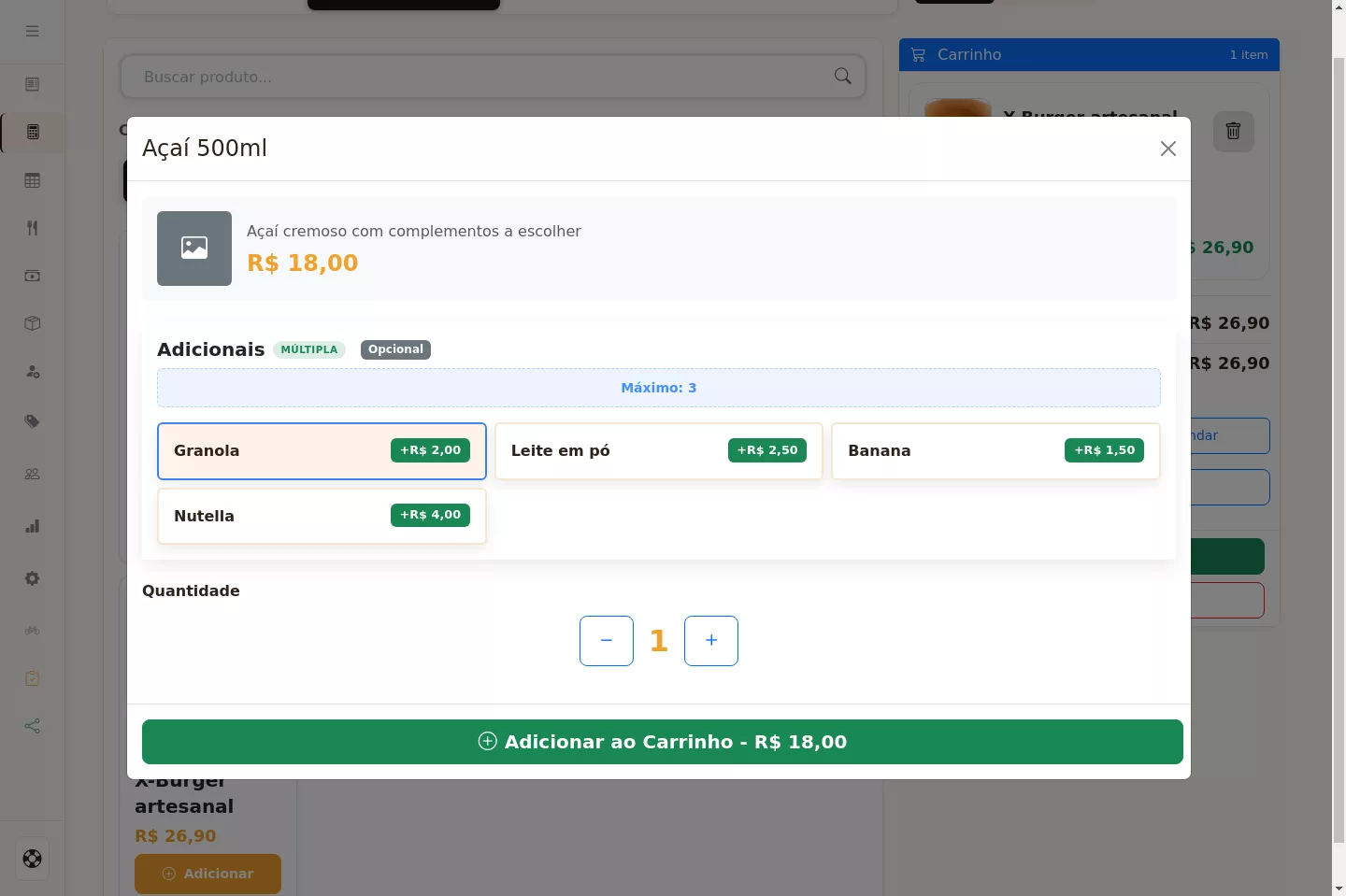Click the trash icon in the cart

click(x=1233, y=131)
